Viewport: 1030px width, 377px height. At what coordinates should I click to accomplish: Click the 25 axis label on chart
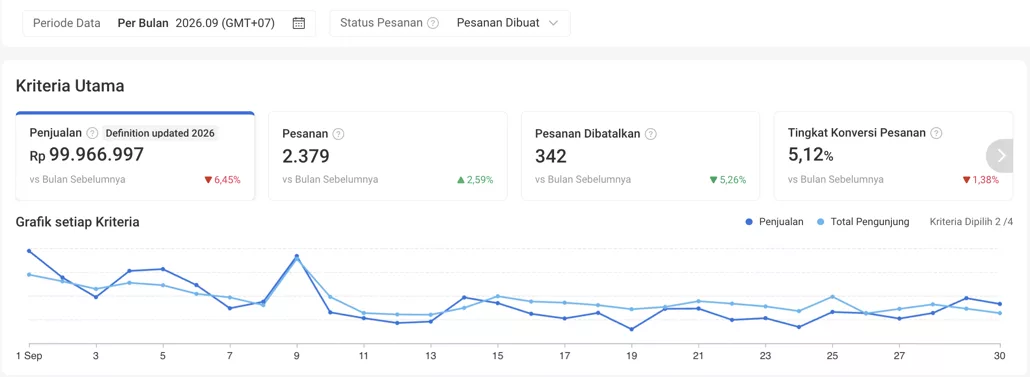[x=832, y=355]
